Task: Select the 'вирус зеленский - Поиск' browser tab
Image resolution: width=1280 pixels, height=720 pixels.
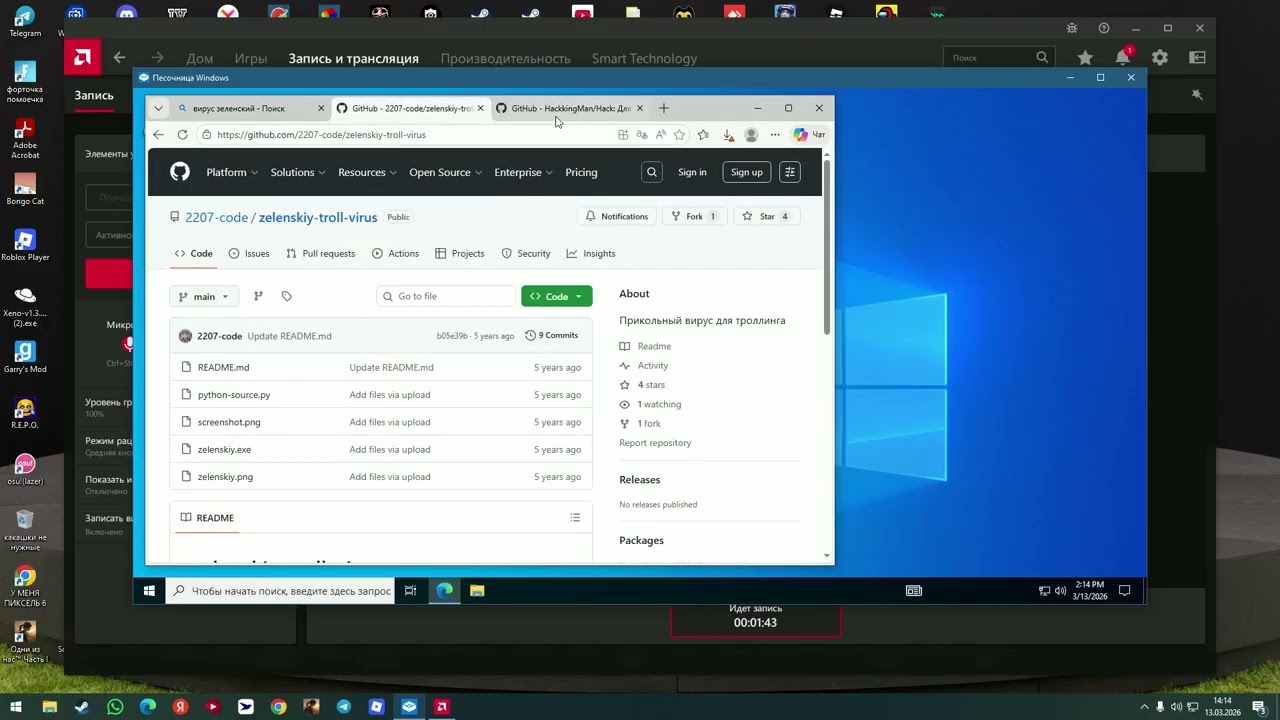Action: tap(250, 108)
